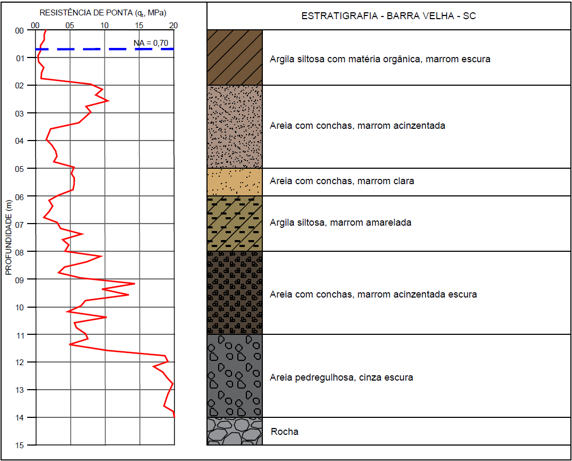Click the Areia com conchas, marrom clara text
This screenshot has width=572, height=461.
click(x=342, y=181)
